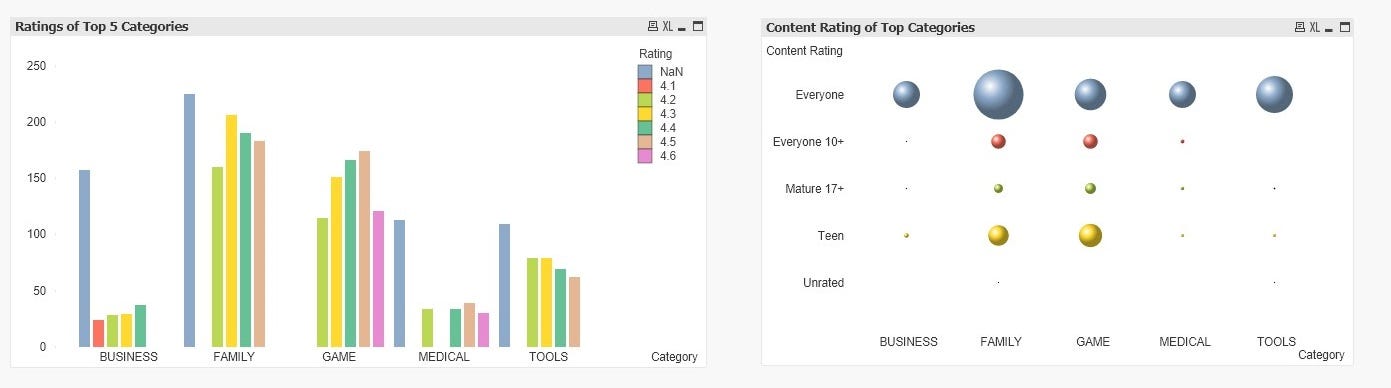The width and height of the screenshot is (1391, 388).
Task: Send the Content Rating chart to Excel with XL
Action: pyautogui.click(x=1314, y=27)
